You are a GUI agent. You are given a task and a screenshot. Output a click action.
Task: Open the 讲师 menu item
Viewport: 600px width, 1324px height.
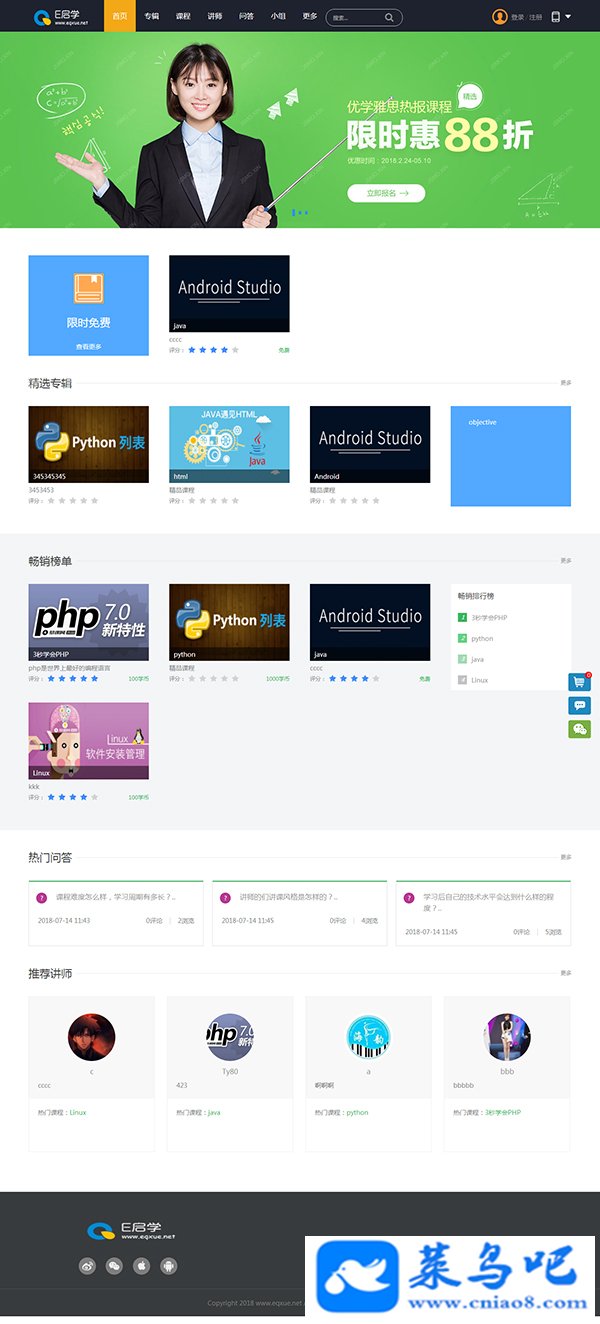(215, 16)
